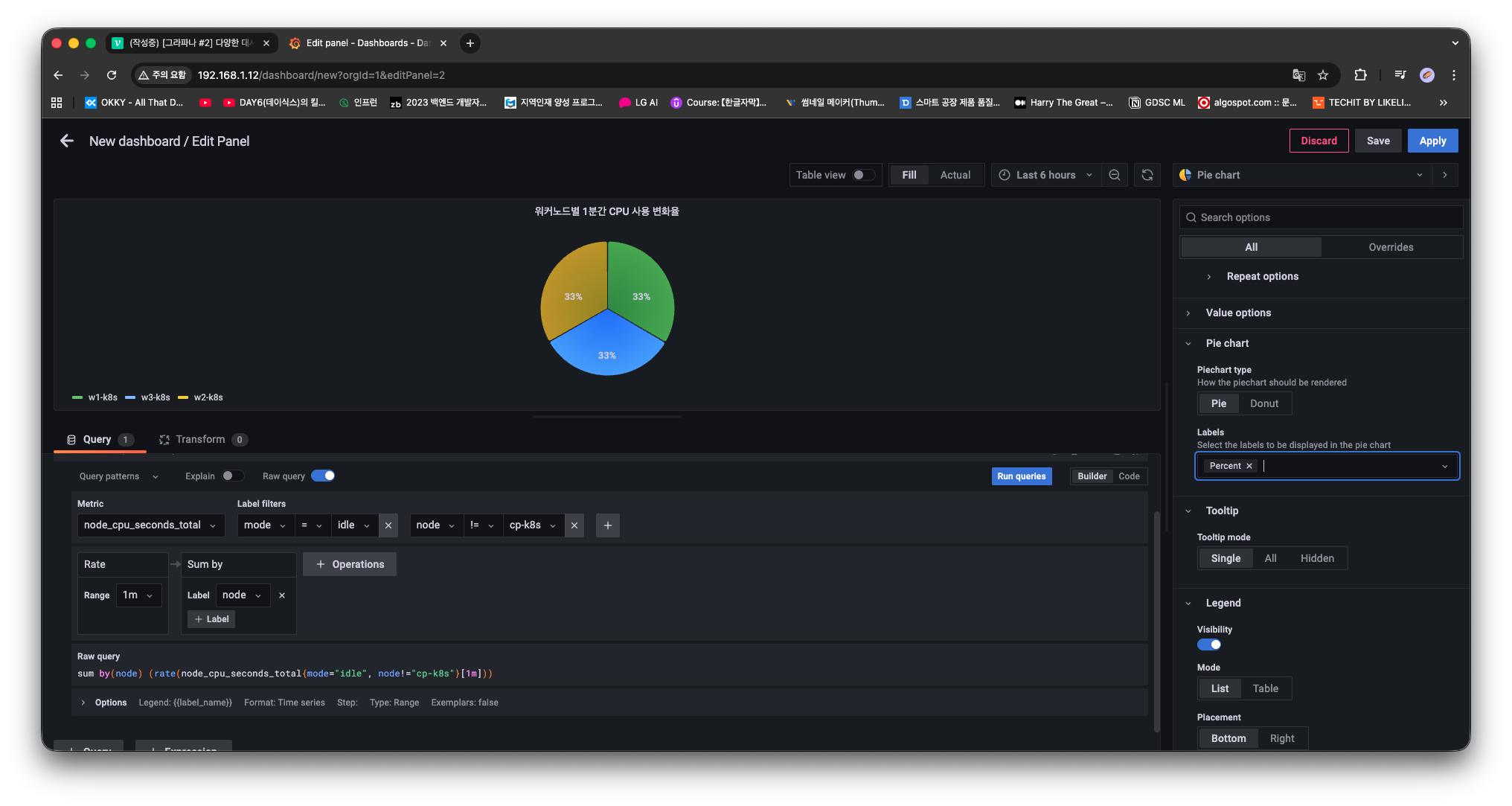The height and width of the screenshot is (806, 1512).
Task: Remove the mode label filter
Action: click(388, 525)
